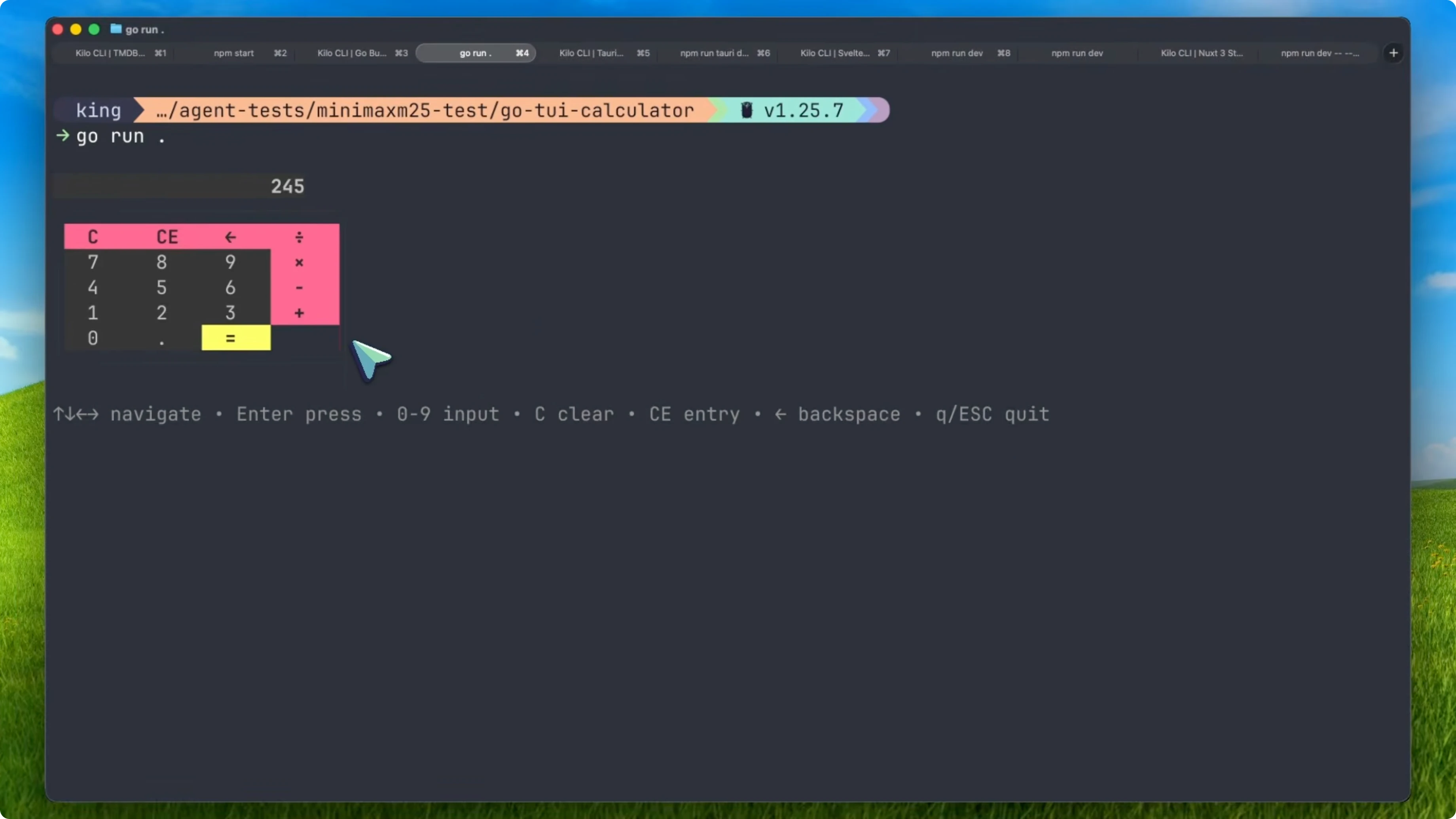
Task: Click the backspace arrow key
Action: tap(230, 237)
